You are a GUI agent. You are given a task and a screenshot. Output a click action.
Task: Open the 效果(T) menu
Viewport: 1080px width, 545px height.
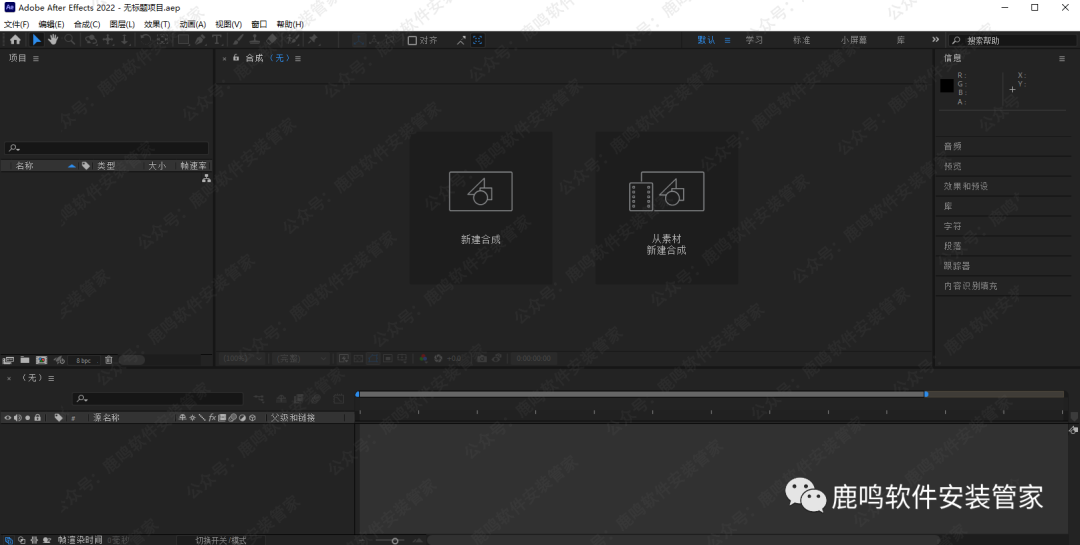tap(157, 24)
